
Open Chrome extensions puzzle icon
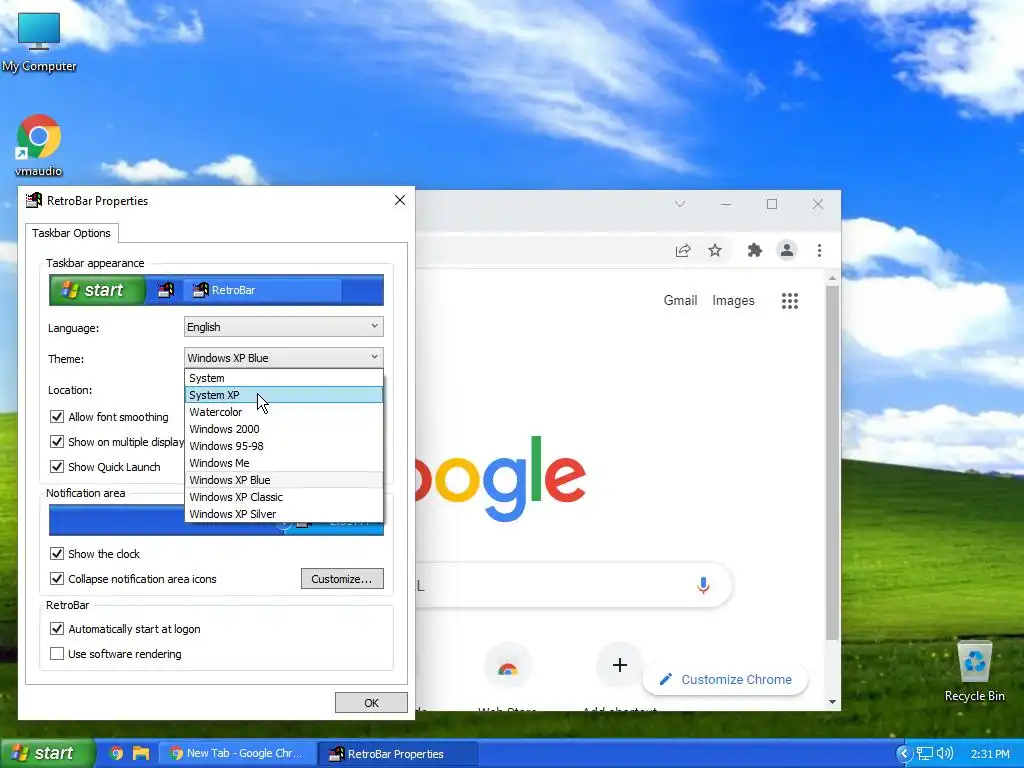(x=754, y=250)
